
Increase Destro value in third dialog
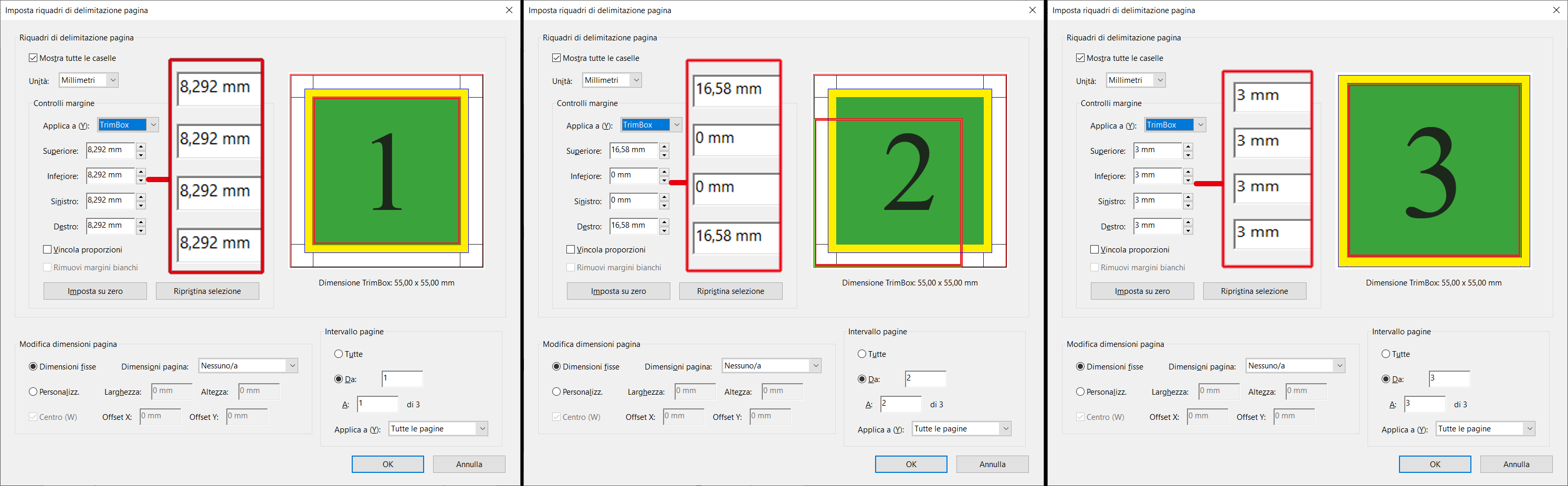(1188, 222)
